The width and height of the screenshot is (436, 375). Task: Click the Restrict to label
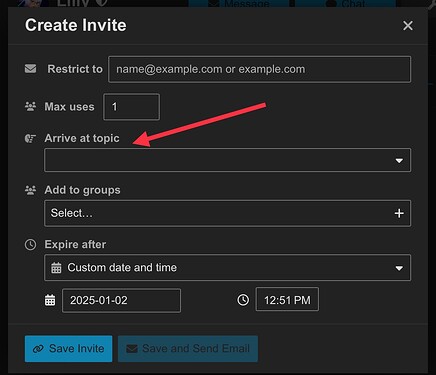click(x=75, y=69)
